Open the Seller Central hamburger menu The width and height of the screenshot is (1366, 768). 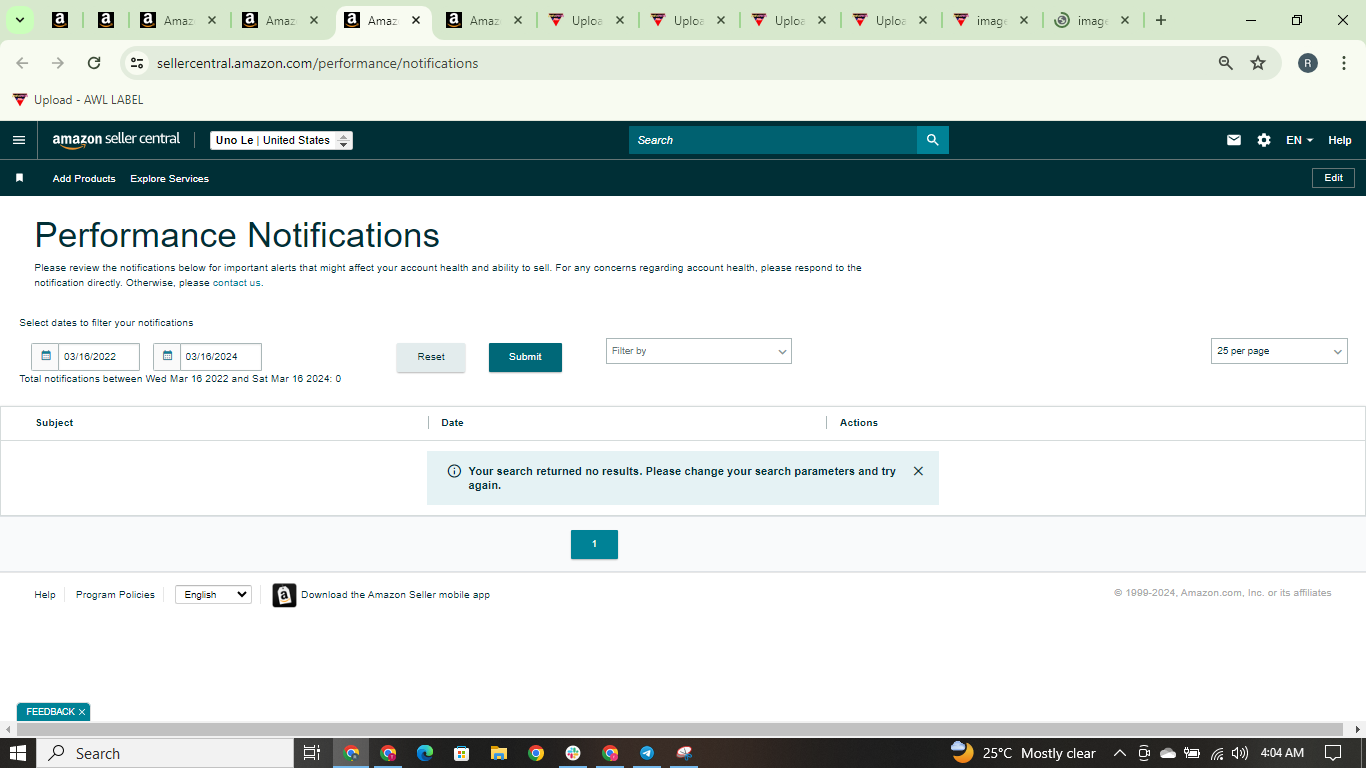pyautogui.click(x=18, y=140)
